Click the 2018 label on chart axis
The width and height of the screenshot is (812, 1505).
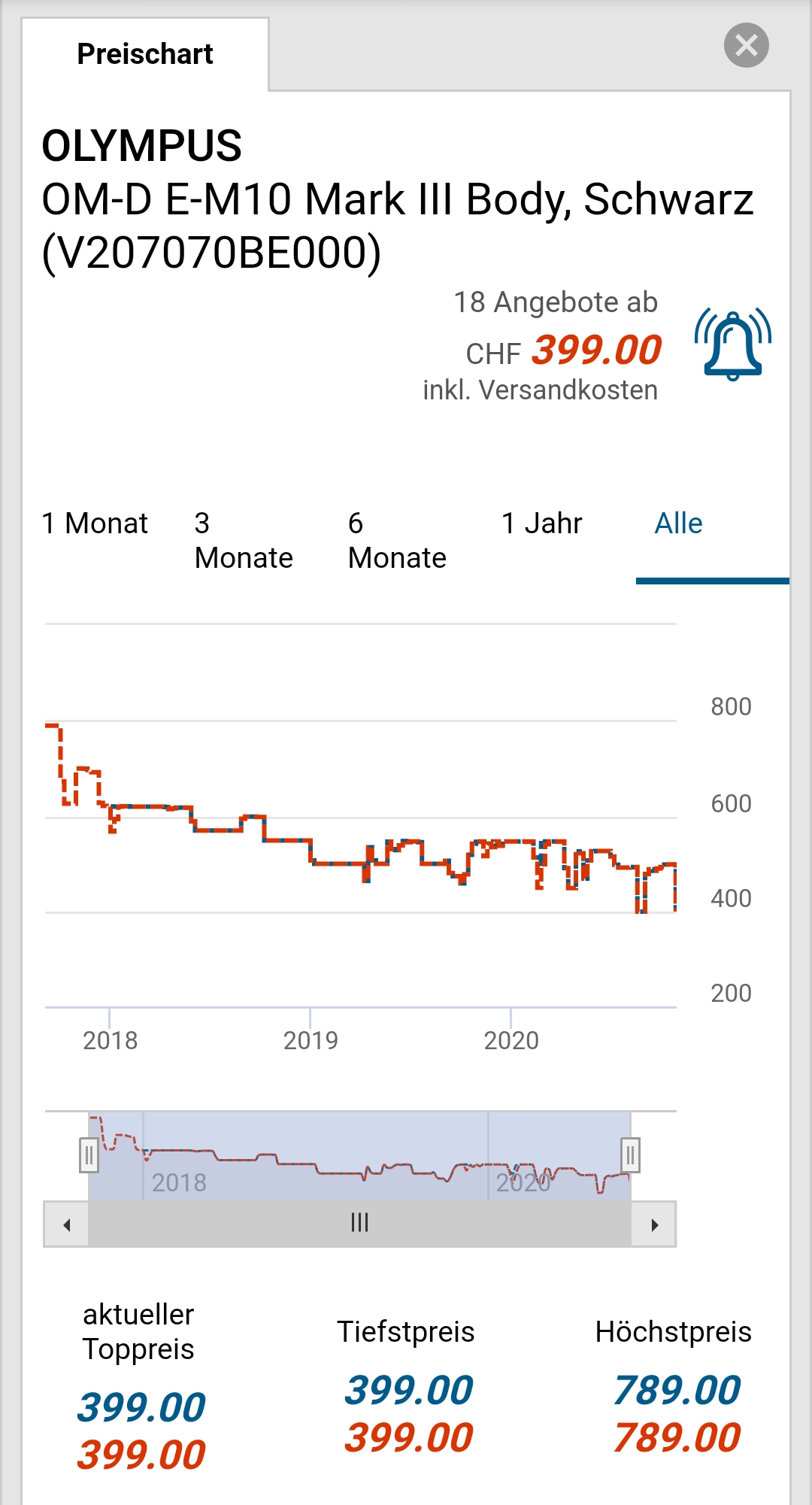click(x=110, y=1040)
